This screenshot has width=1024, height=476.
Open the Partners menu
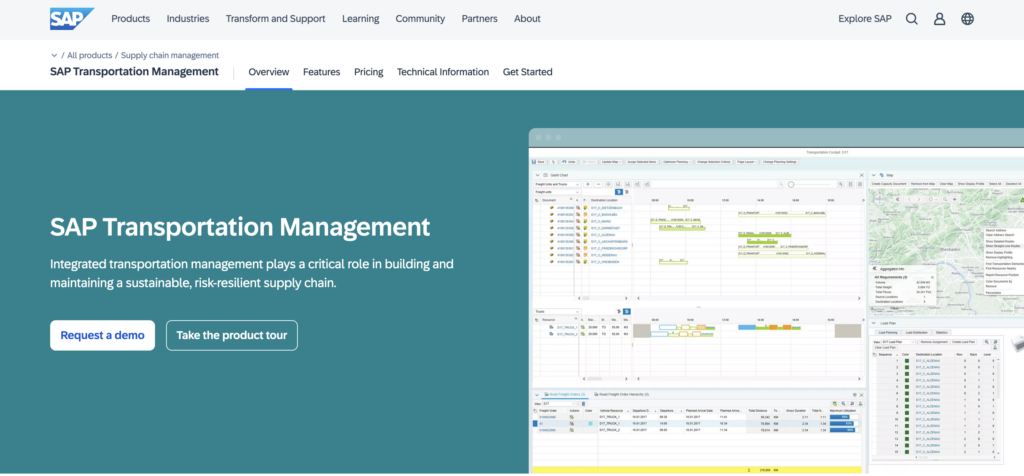click(x=479, y=18)
